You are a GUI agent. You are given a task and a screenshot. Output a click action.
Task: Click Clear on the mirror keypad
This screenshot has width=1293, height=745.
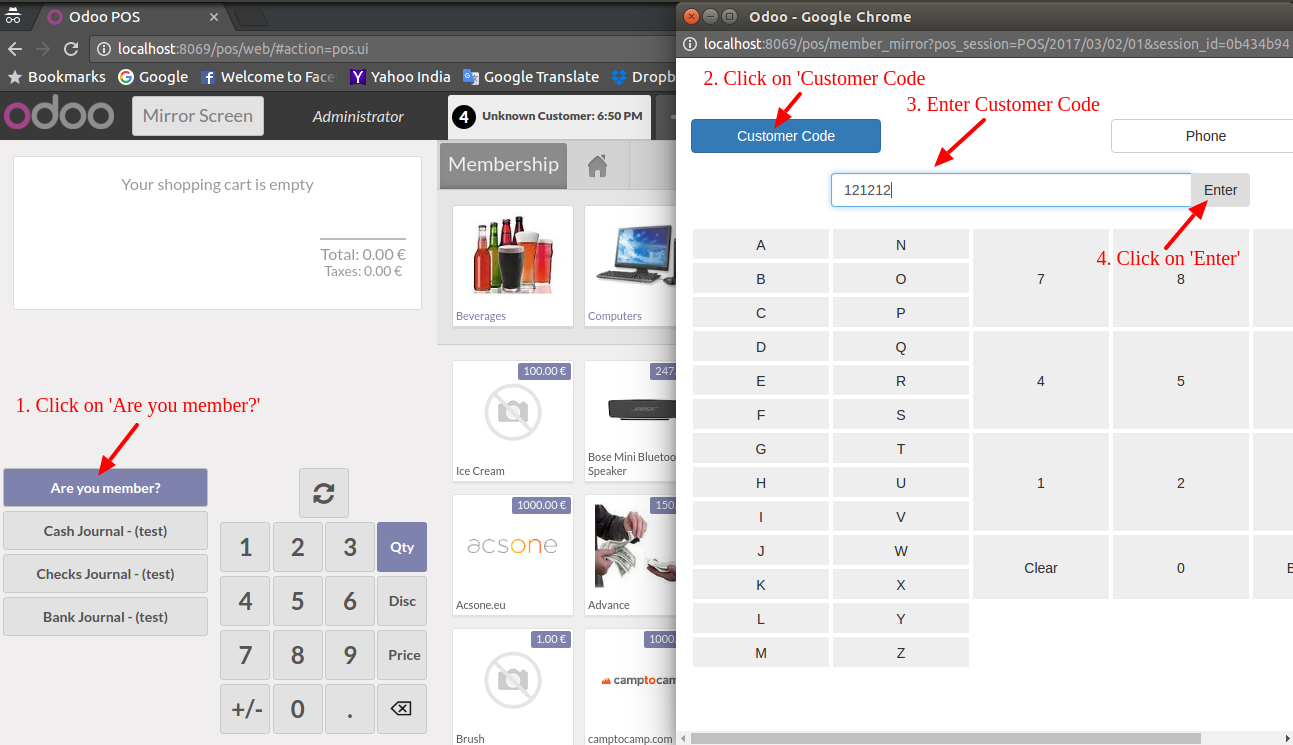(x=1041, y=567)
